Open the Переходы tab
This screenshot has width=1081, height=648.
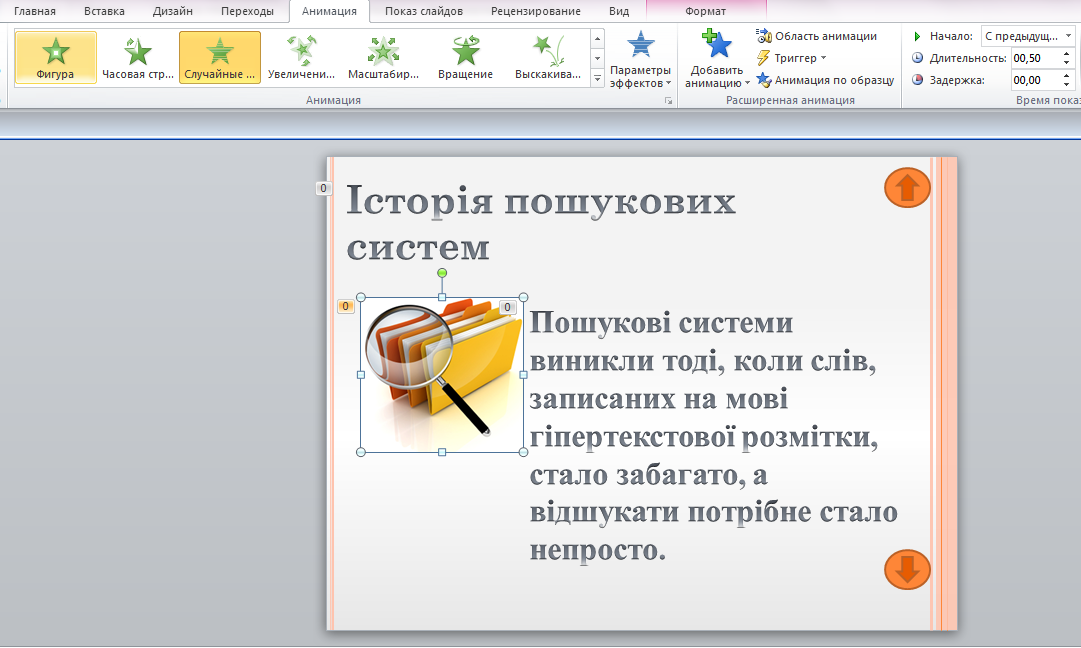247,11
